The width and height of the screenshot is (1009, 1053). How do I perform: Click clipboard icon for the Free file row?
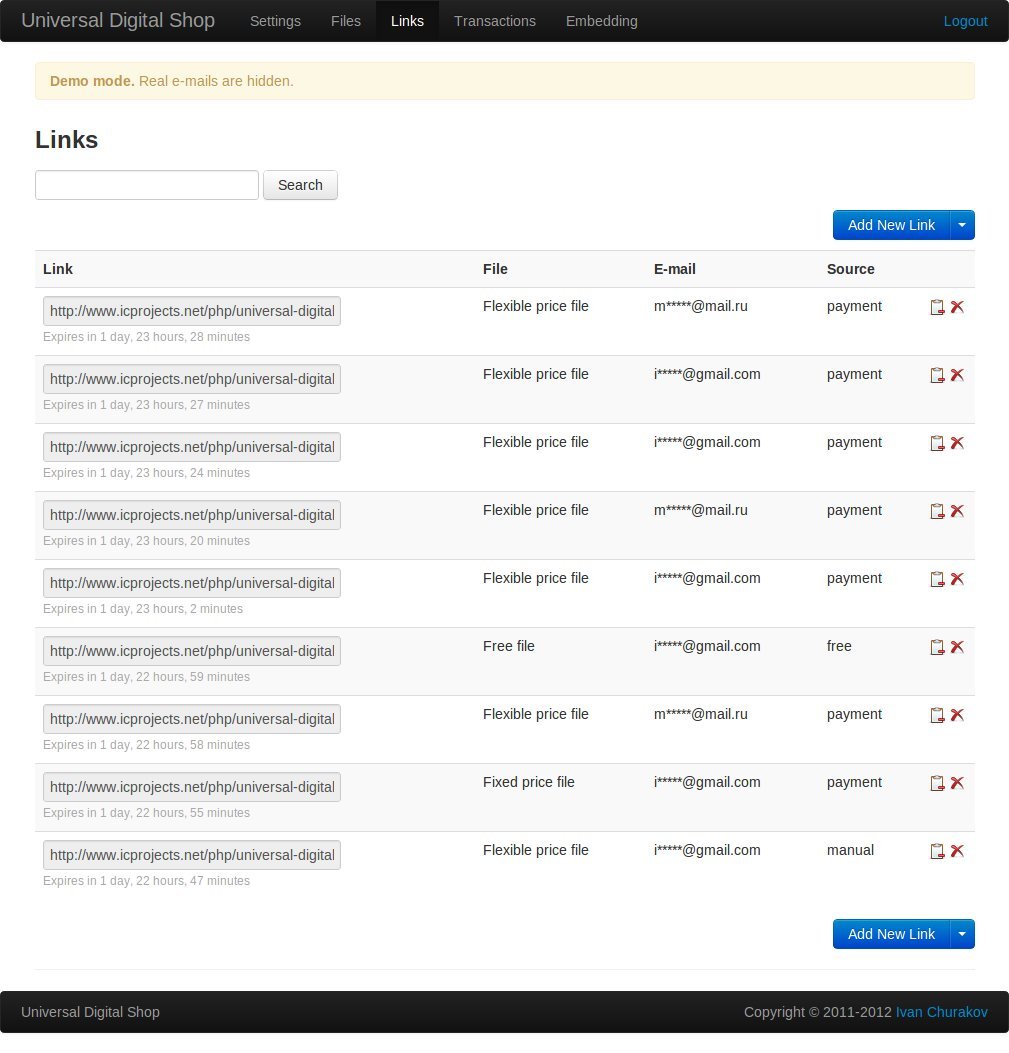click(937, 647)
